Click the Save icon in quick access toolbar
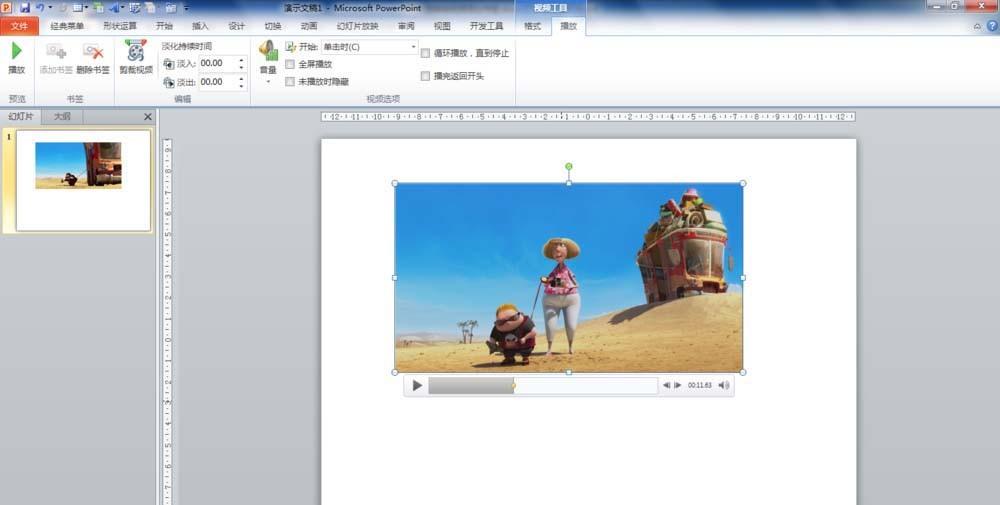 pos(25,8)
